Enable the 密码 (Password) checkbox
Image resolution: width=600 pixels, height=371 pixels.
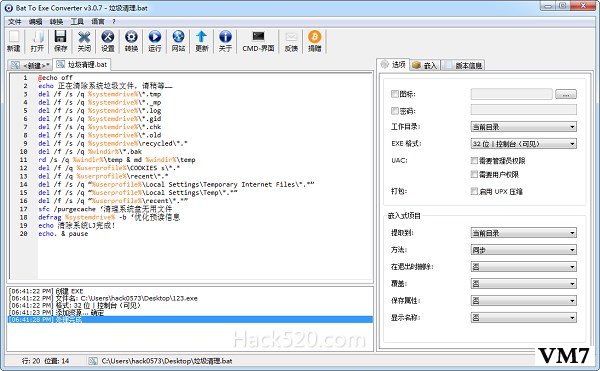pyautogui.click(x=395, y=111)
